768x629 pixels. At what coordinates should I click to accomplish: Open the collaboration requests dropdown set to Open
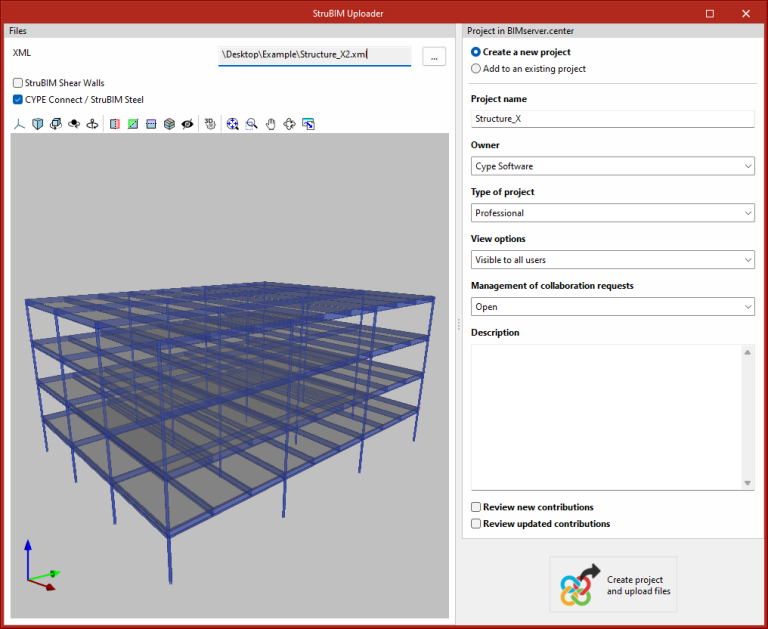(x=613, y=307)
